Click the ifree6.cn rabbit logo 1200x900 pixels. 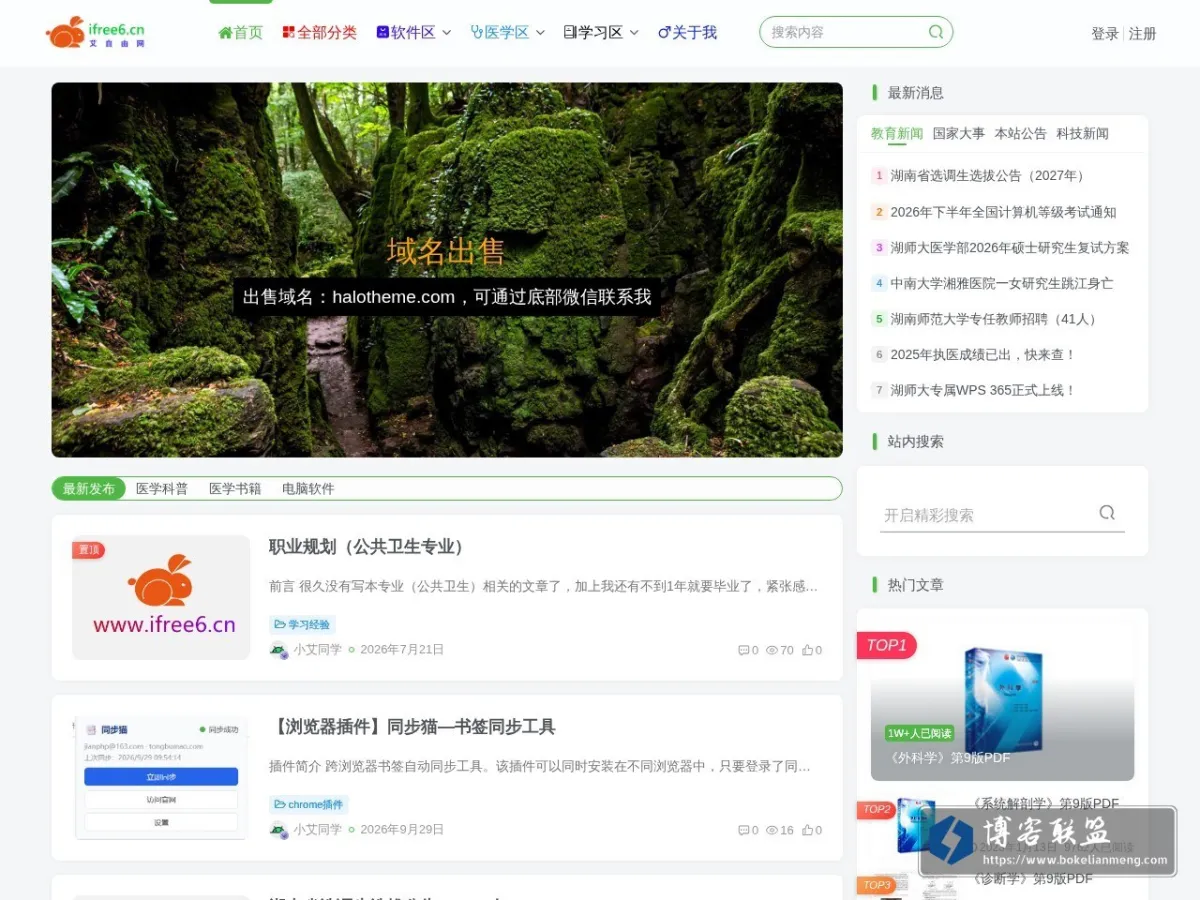[95, 32]
